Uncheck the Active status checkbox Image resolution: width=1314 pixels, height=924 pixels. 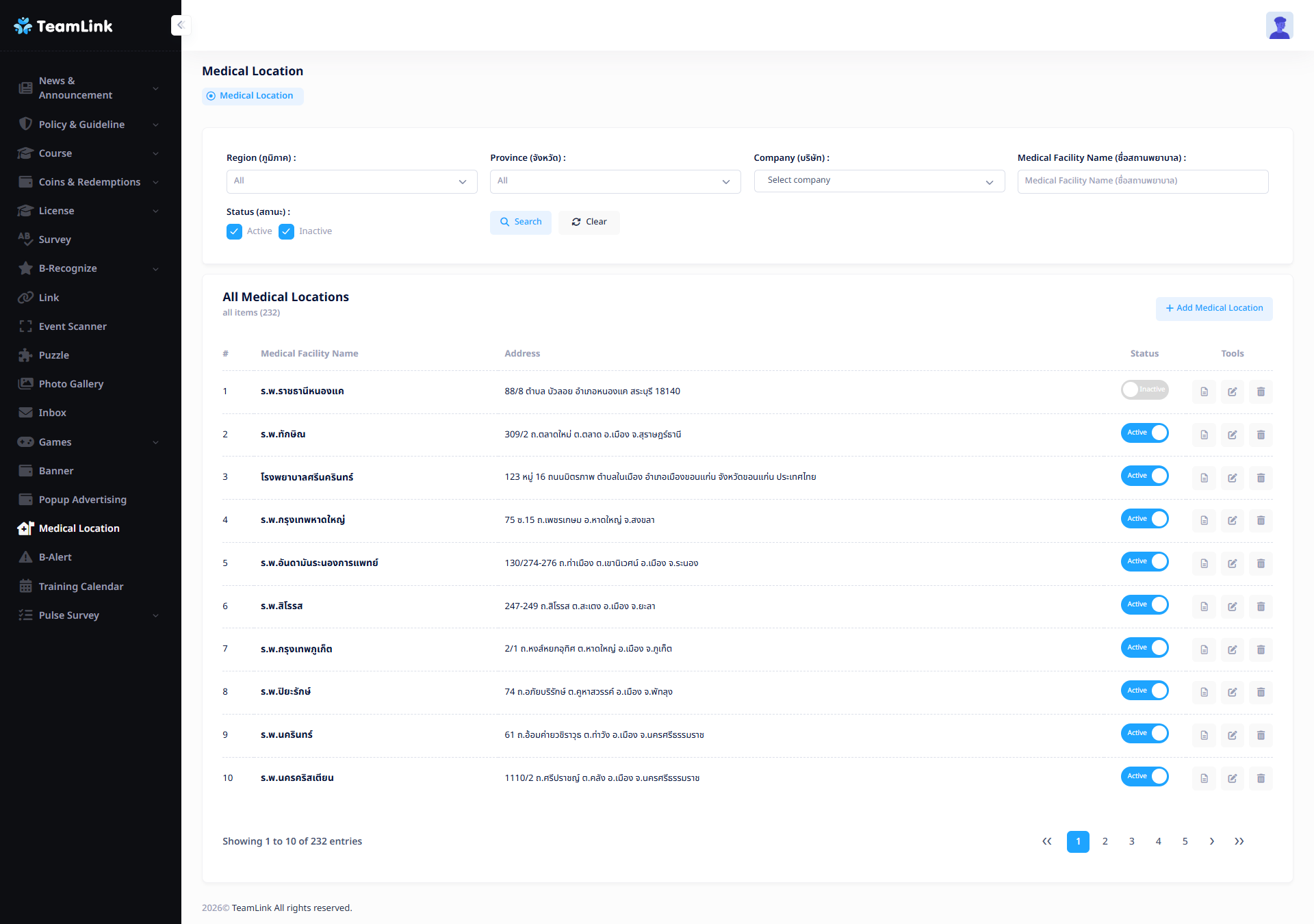[x=234, y=231]
